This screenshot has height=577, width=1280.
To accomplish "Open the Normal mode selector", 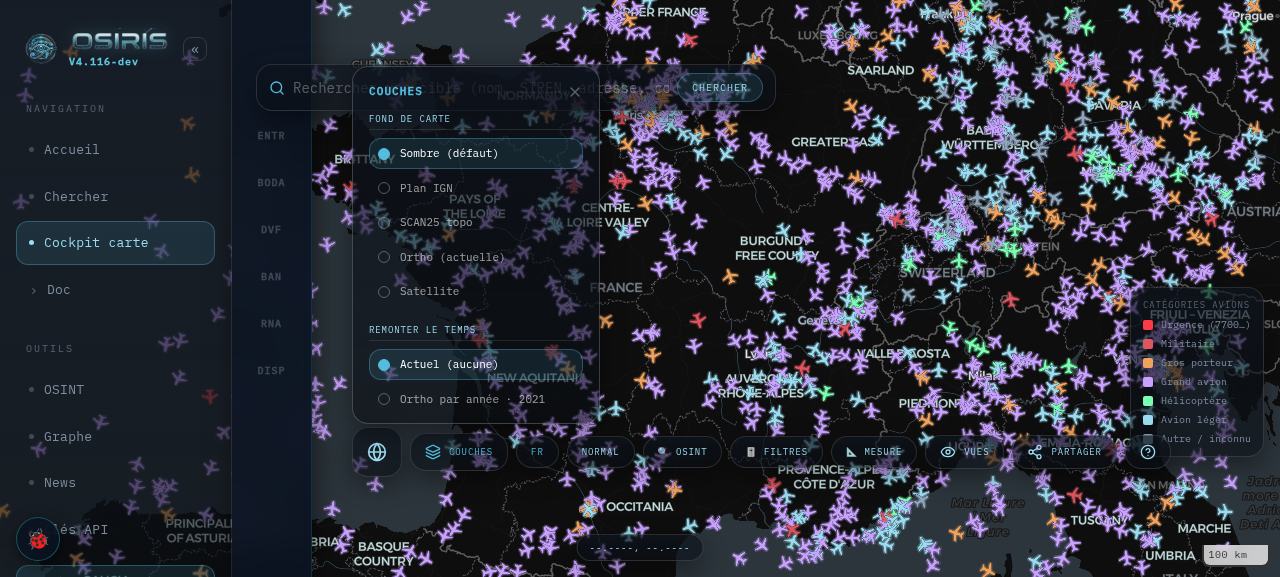I will (600, 452).
